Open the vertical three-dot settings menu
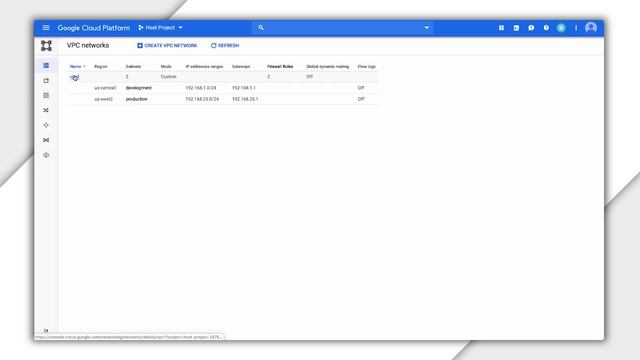 [x=576, y=28]
